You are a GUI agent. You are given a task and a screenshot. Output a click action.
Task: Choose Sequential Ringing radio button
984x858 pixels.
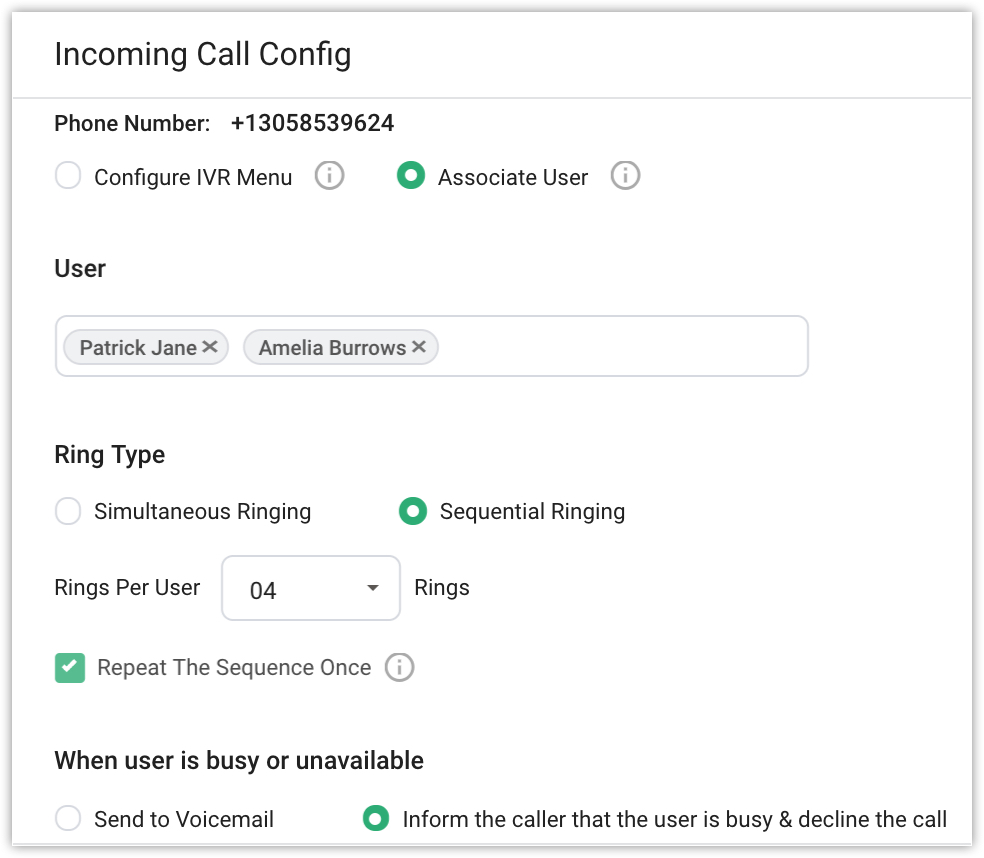412,512
